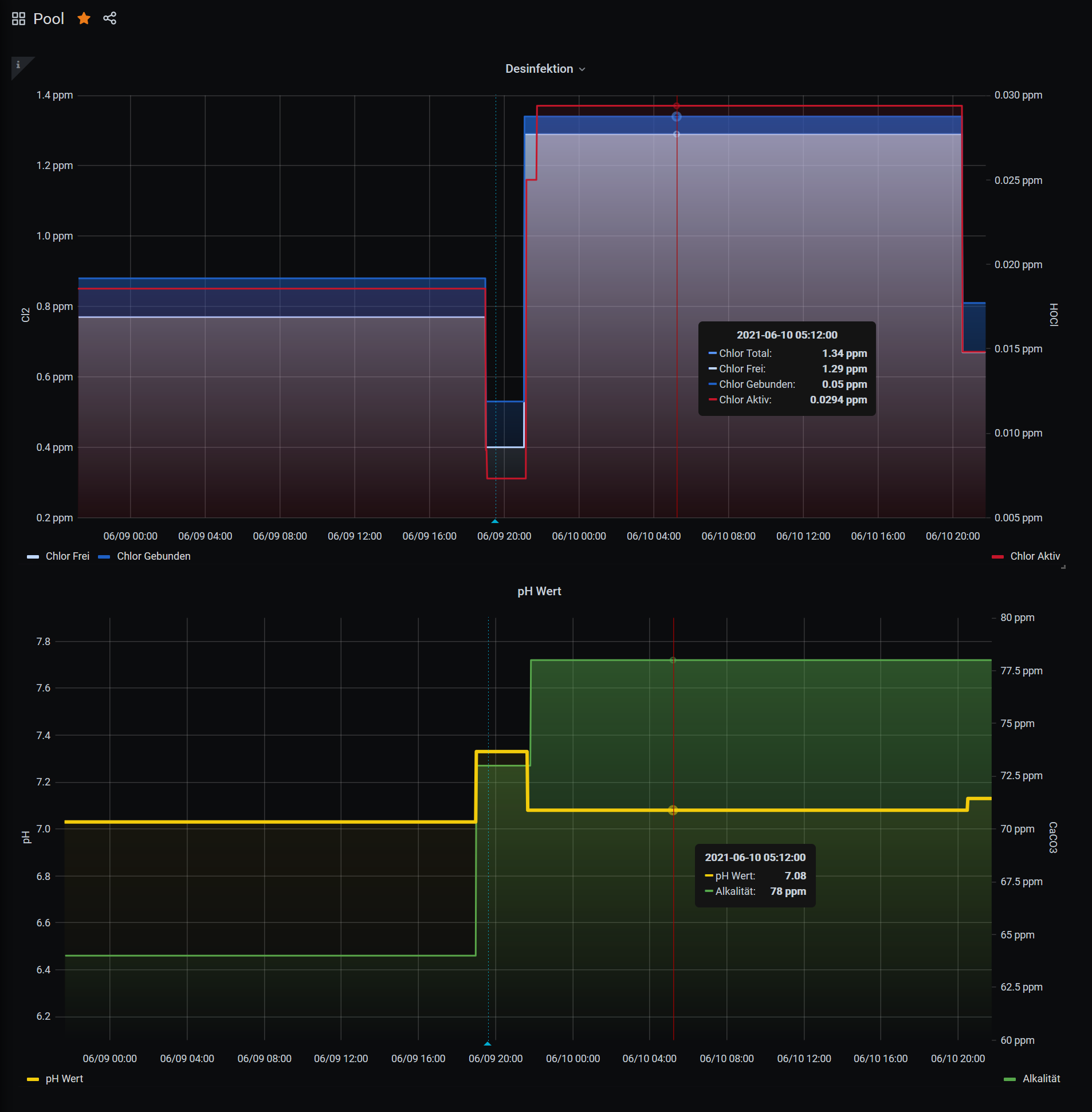Click annotation marker below Desinfektion chart
The height and width of the screenshot is (1112, 1092).
coord(495,521)
